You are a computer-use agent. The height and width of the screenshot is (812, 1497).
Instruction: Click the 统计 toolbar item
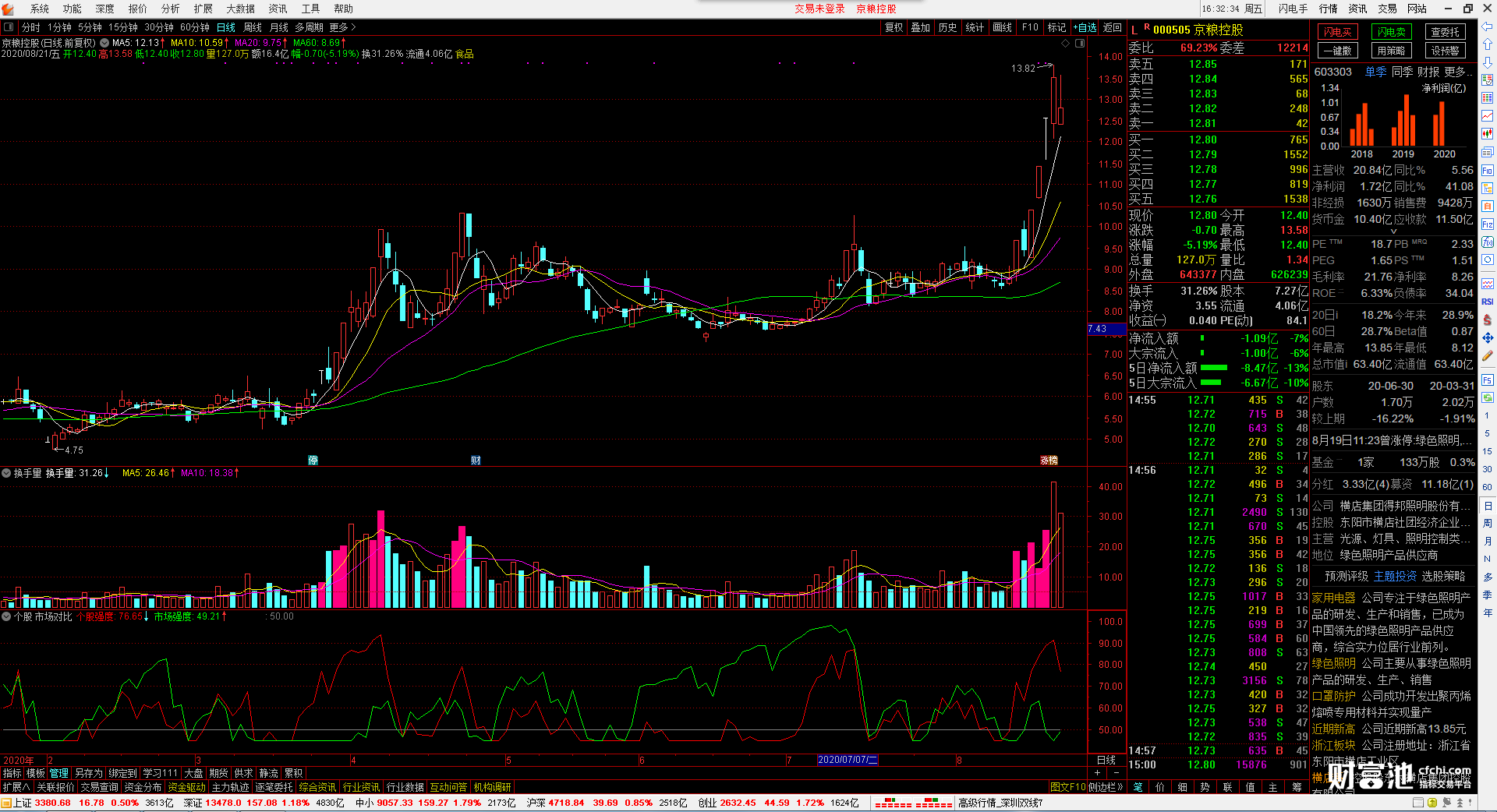[x=975, y=27]
